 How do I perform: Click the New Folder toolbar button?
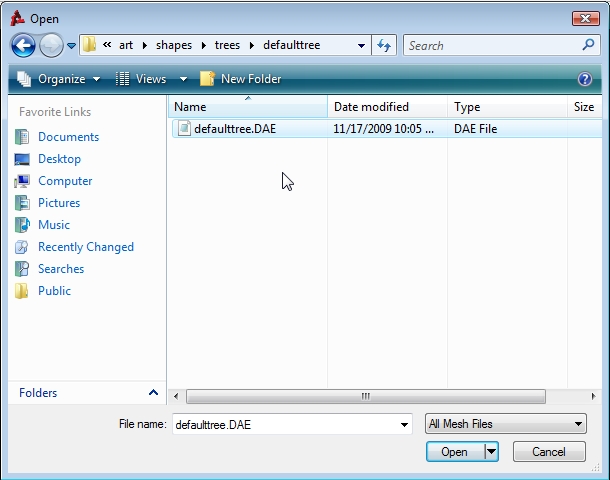pos(240,79)
